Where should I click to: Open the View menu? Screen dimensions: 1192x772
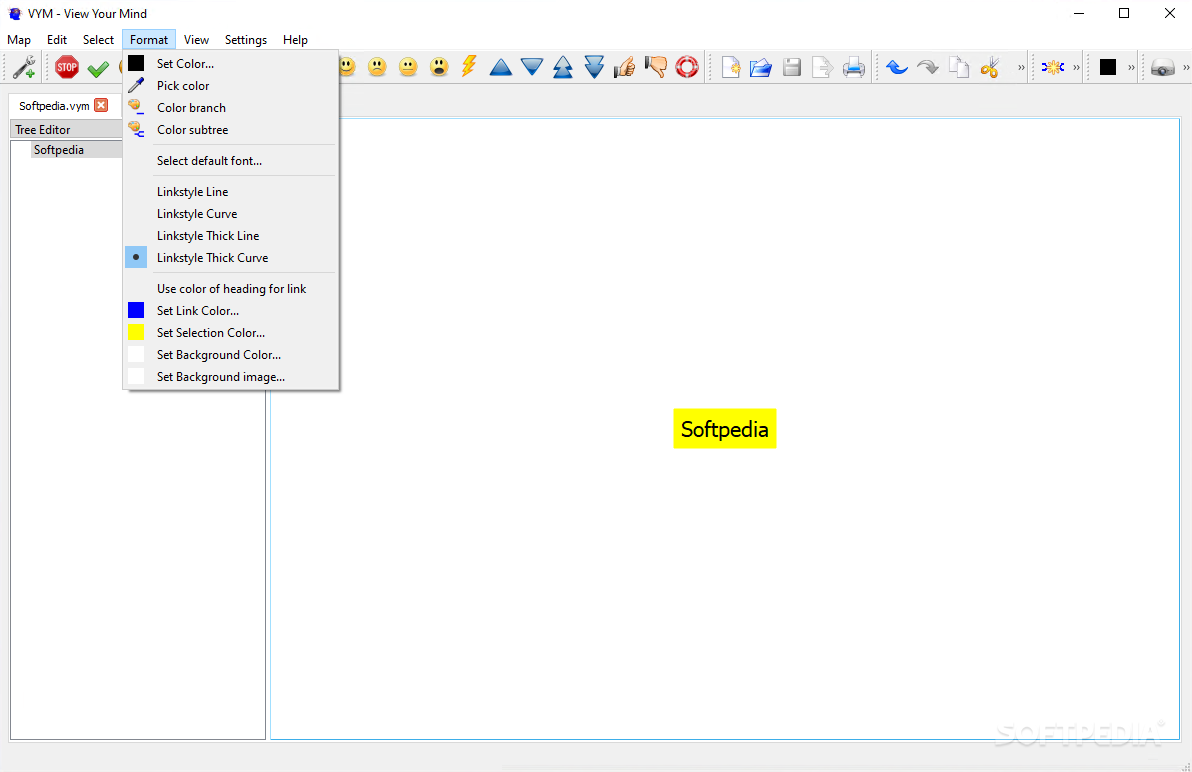coord(196,40)
